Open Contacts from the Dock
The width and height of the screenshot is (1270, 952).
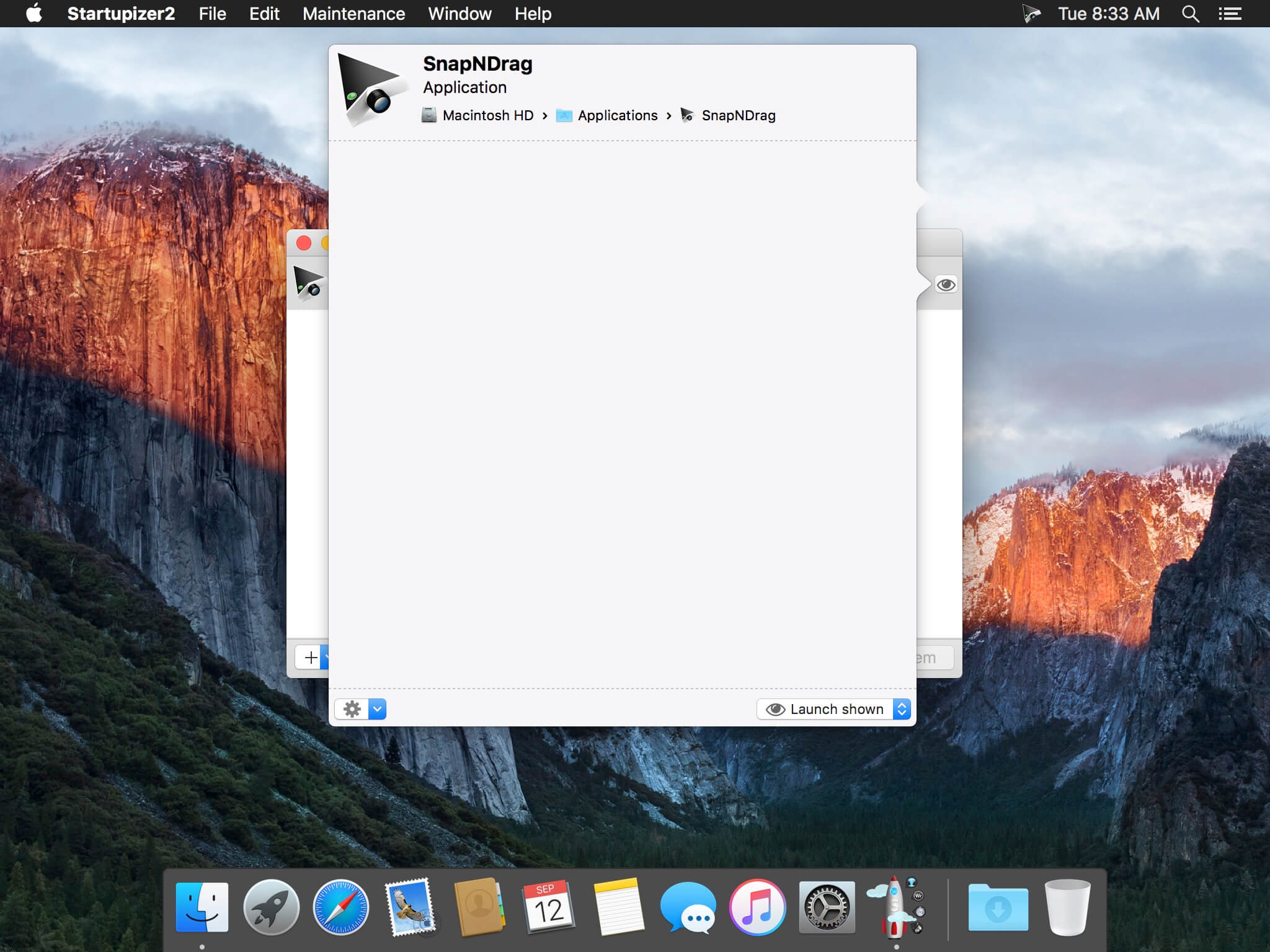tap(479, 907)
